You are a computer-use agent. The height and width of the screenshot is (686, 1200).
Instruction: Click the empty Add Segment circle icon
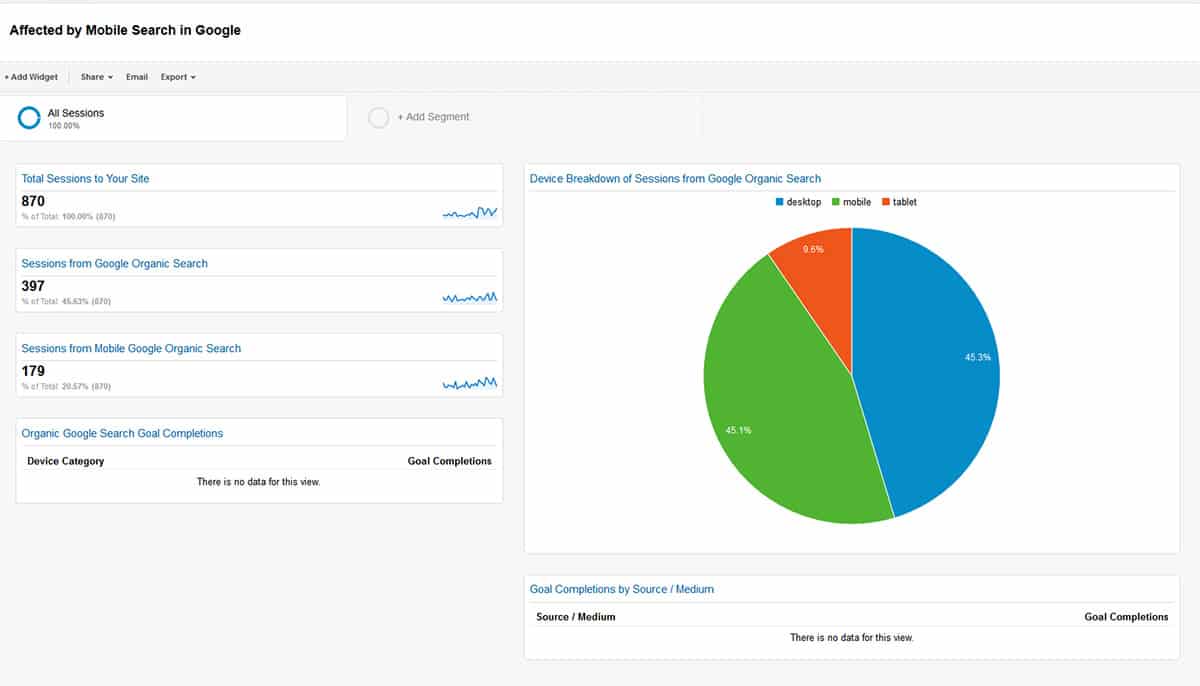point(379,117)
